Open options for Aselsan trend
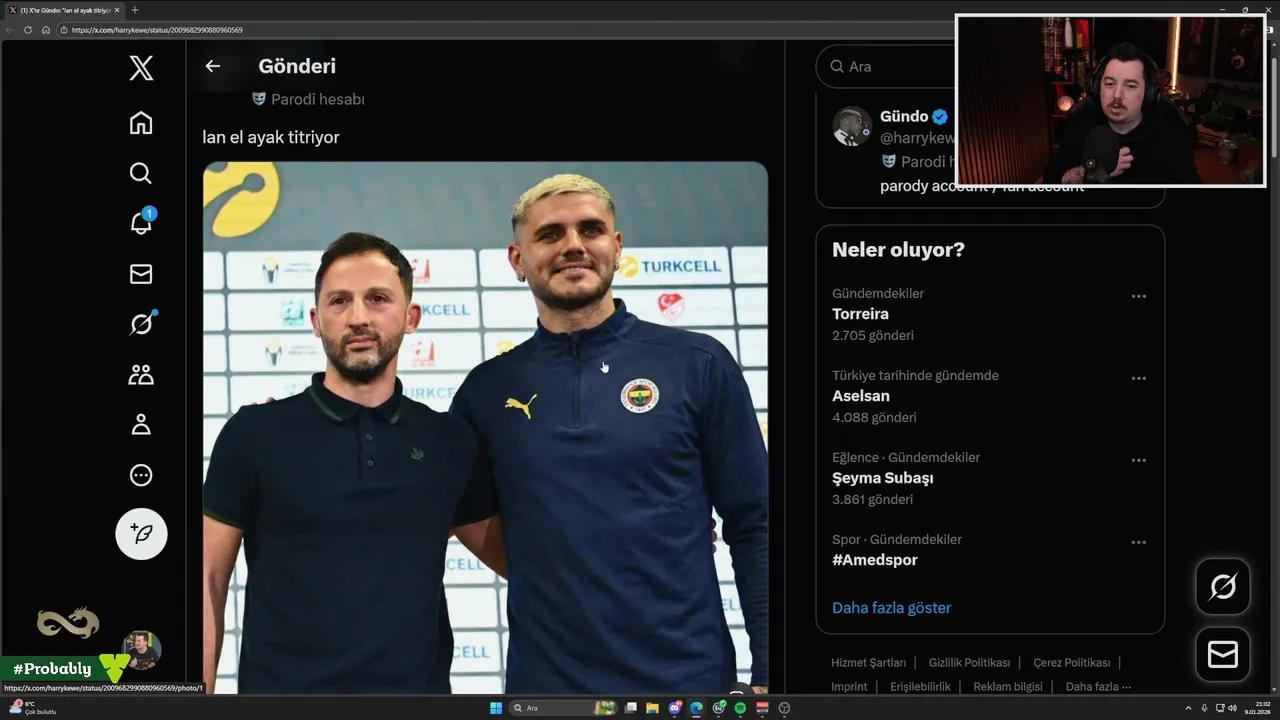The width and height of the screenshot is (1280, 720). click(x=1138, y=378)
